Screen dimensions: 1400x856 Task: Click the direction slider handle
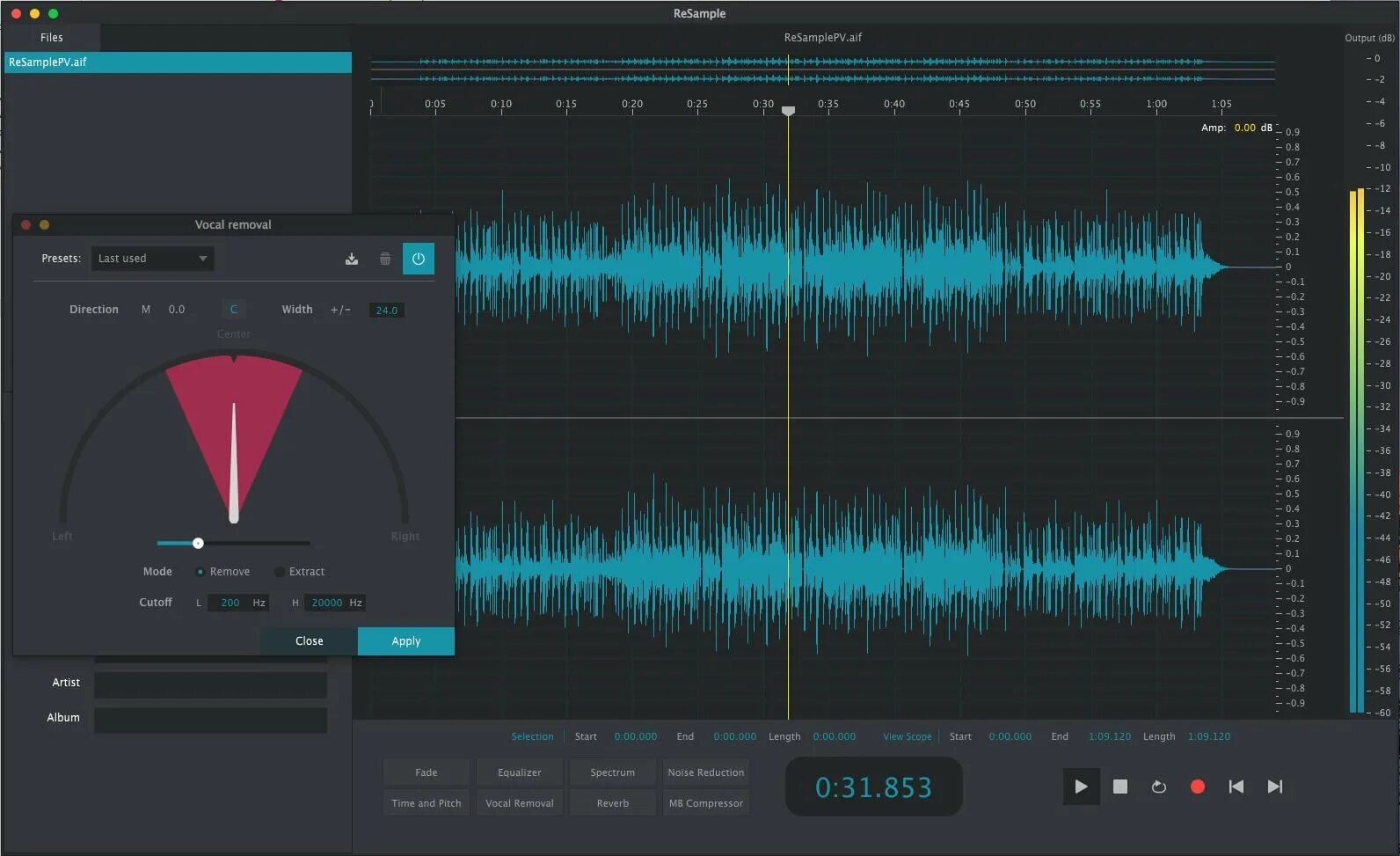click(198, 544)
